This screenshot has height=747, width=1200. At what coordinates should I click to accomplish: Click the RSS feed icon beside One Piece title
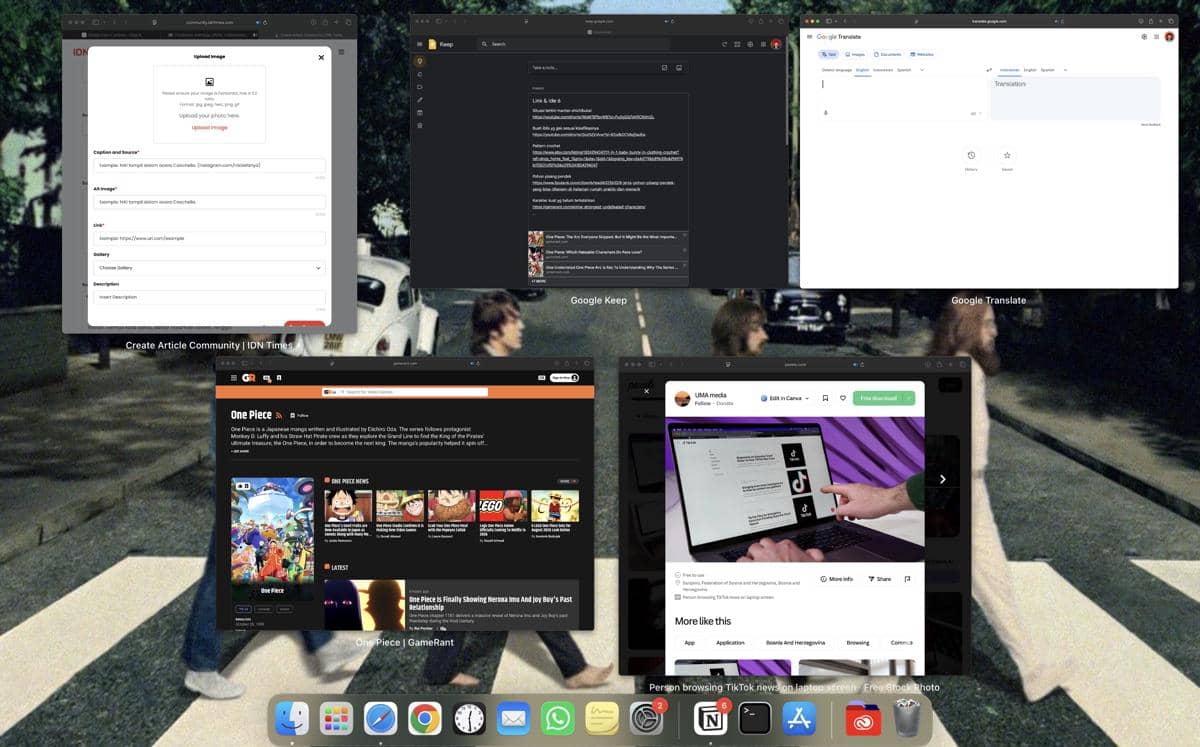tap(278, 414)
